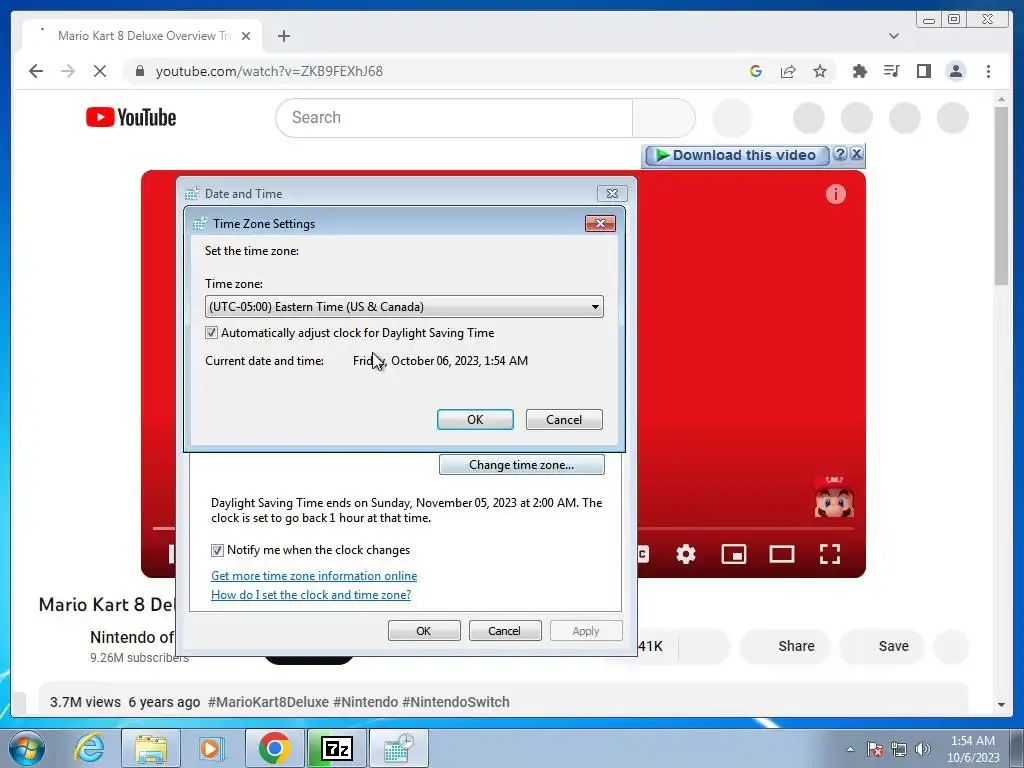Open the Chrome extensions puzzle icon
Screen dimensions: 1024x768
click(859, 71)
